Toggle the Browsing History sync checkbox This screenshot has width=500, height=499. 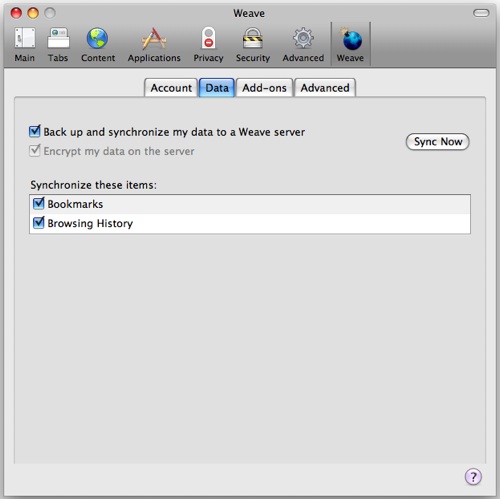pos(39,223)
